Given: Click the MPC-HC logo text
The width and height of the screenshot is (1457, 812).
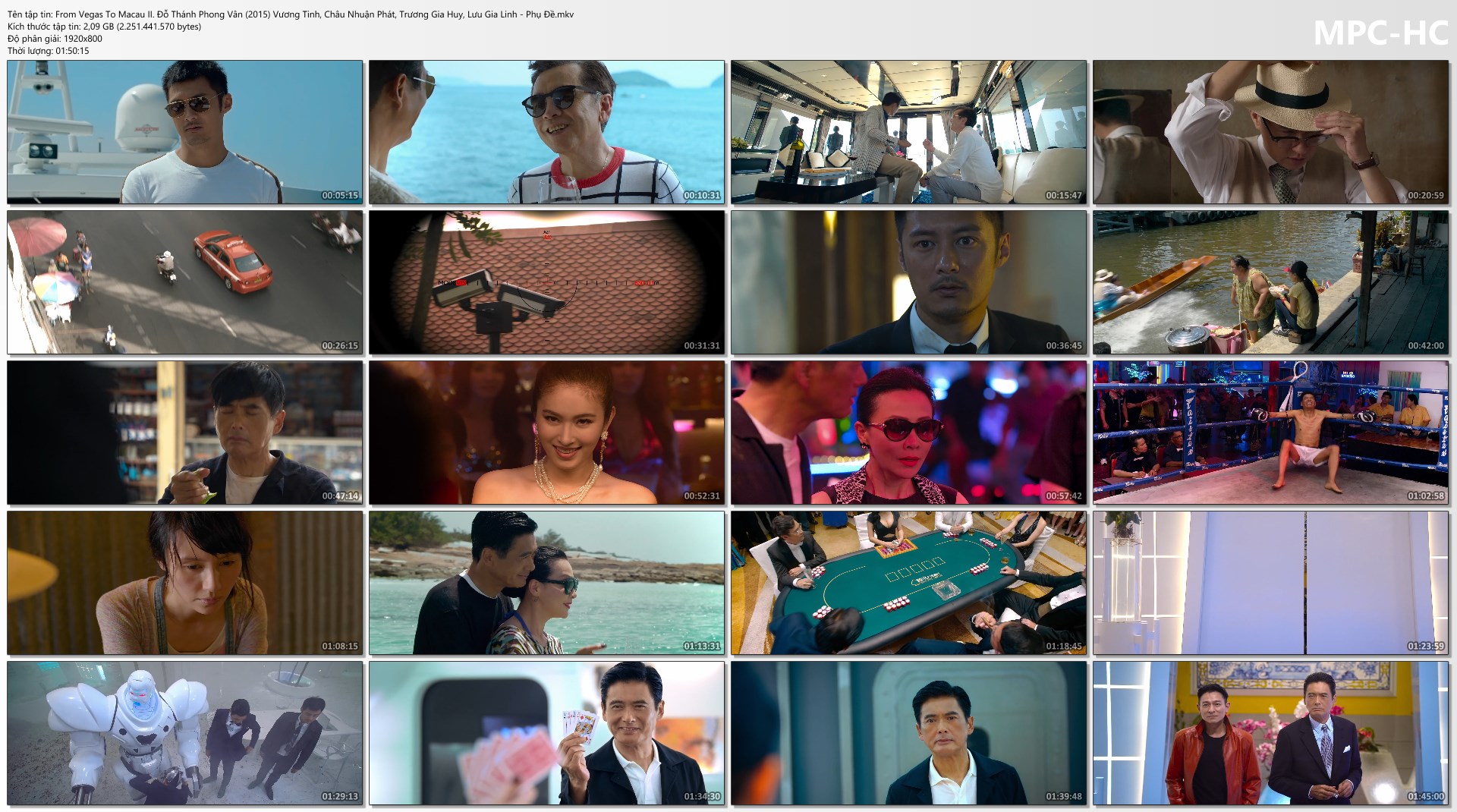Looking at the screenshot, I should click(1380, 33).
